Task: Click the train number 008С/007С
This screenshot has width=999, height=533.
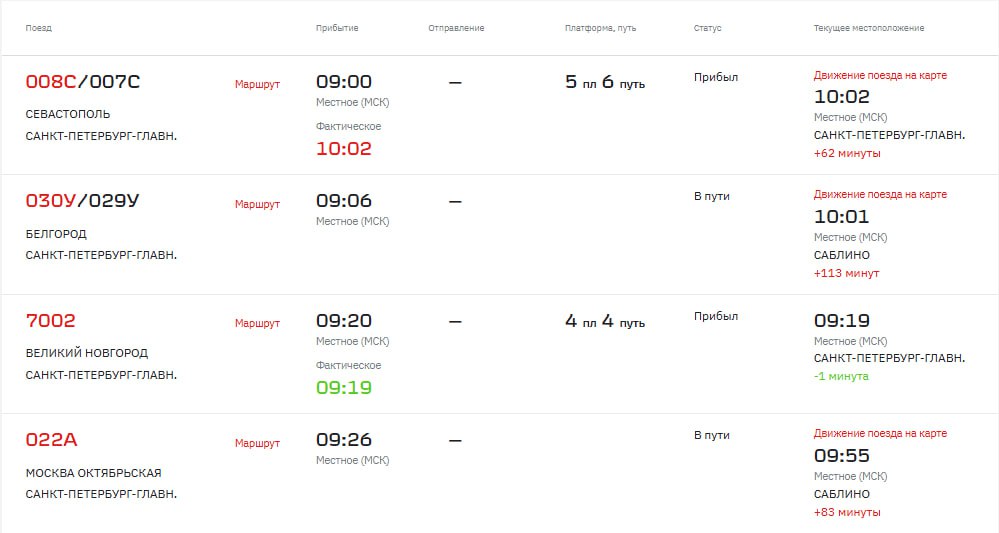Action: point(82,82)
